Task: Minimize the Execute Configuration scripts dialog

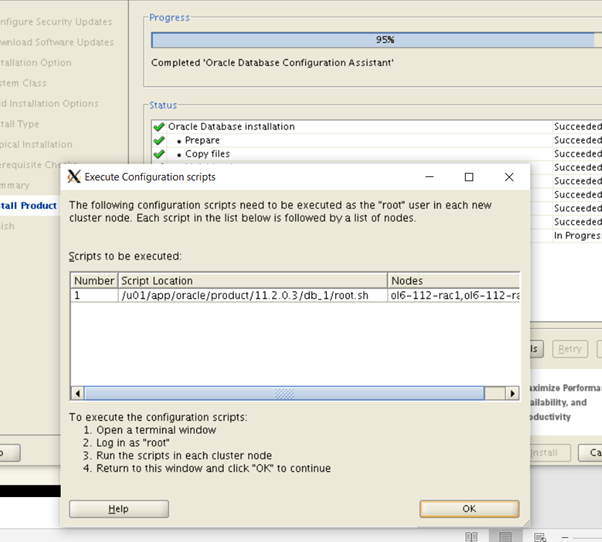Action: tap(428, 177)
